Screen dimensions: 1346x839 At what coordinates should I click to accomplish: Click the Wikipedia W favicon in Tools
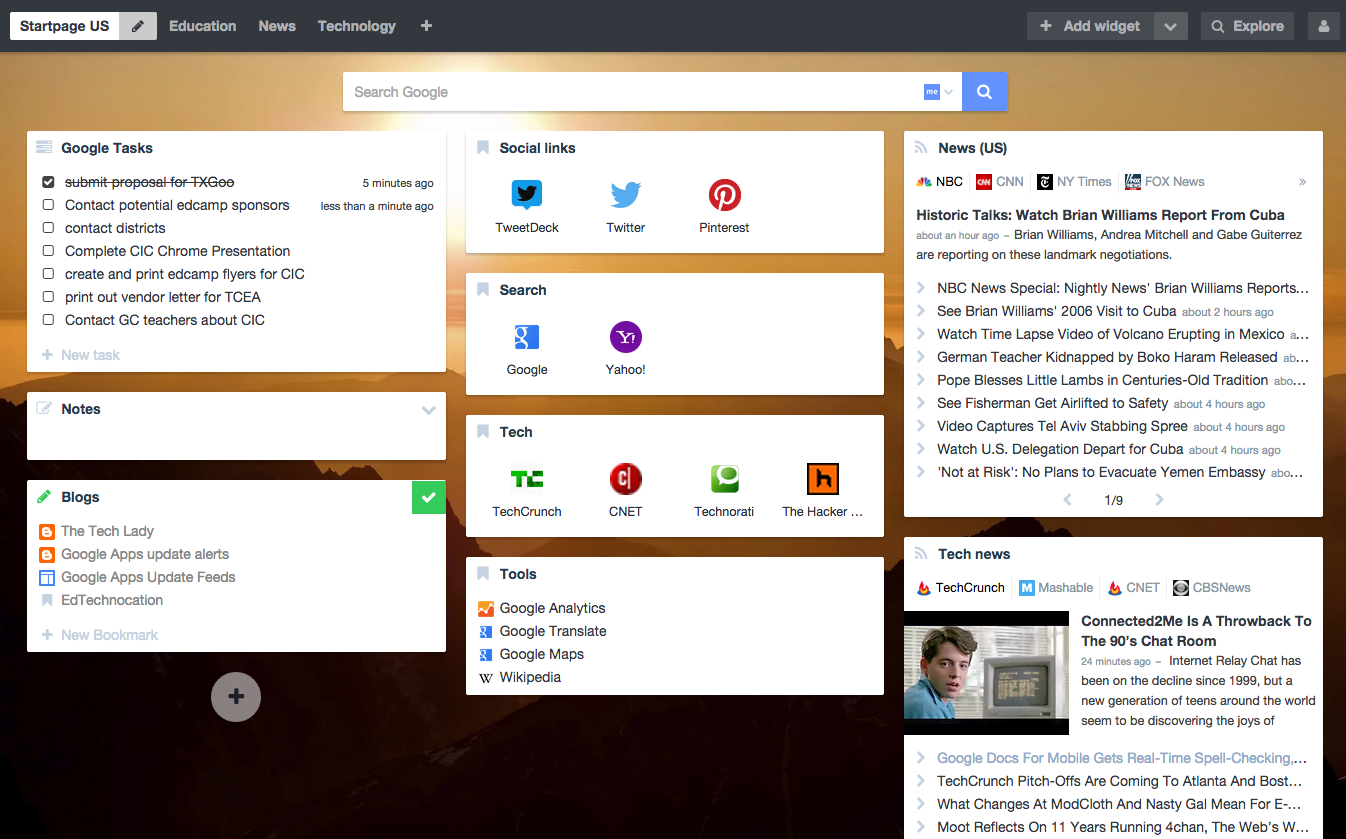tap(486, 677)
